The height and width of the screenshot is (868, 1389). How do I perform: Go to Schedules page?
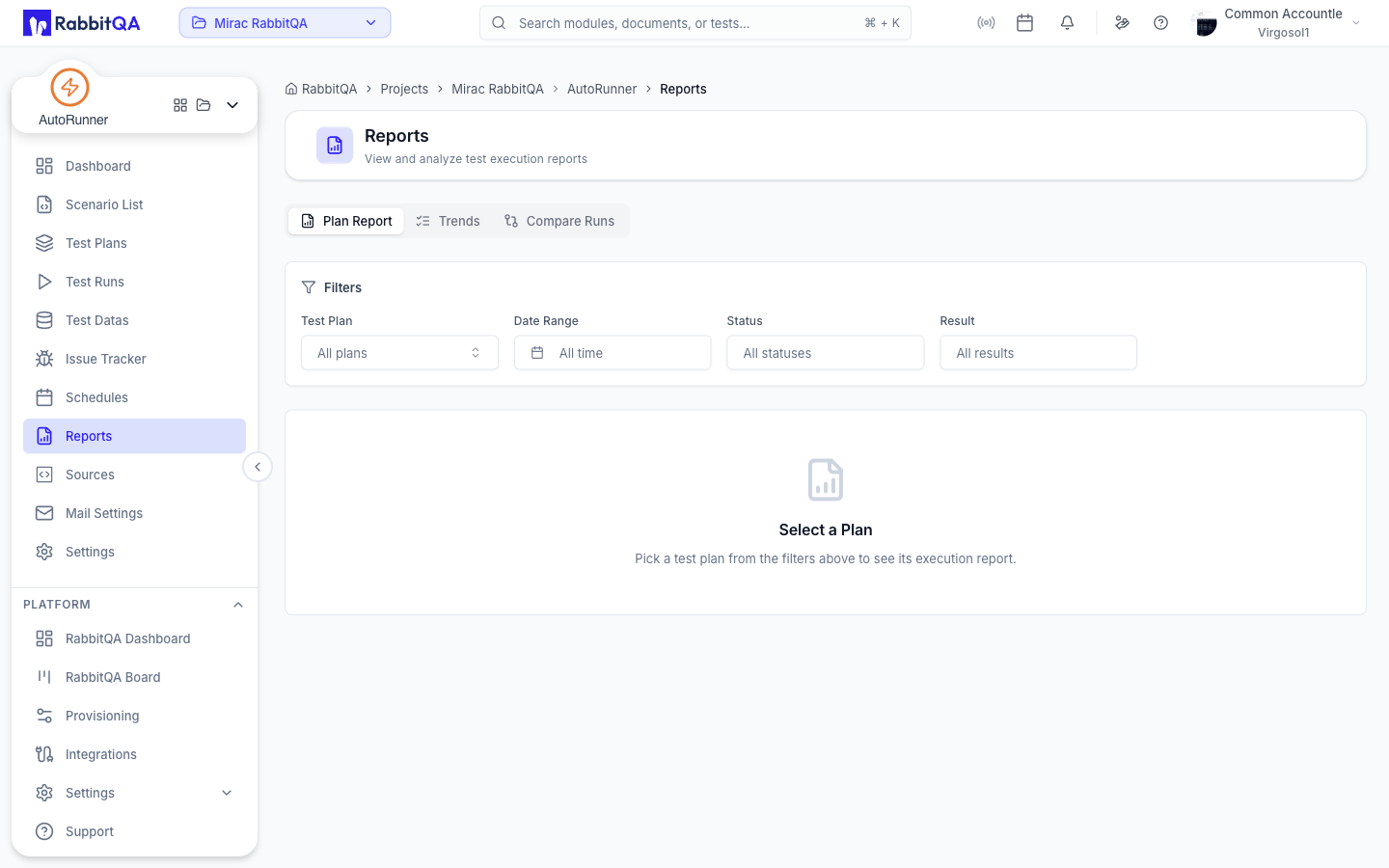pyautogui.click(x=134, y=397)
